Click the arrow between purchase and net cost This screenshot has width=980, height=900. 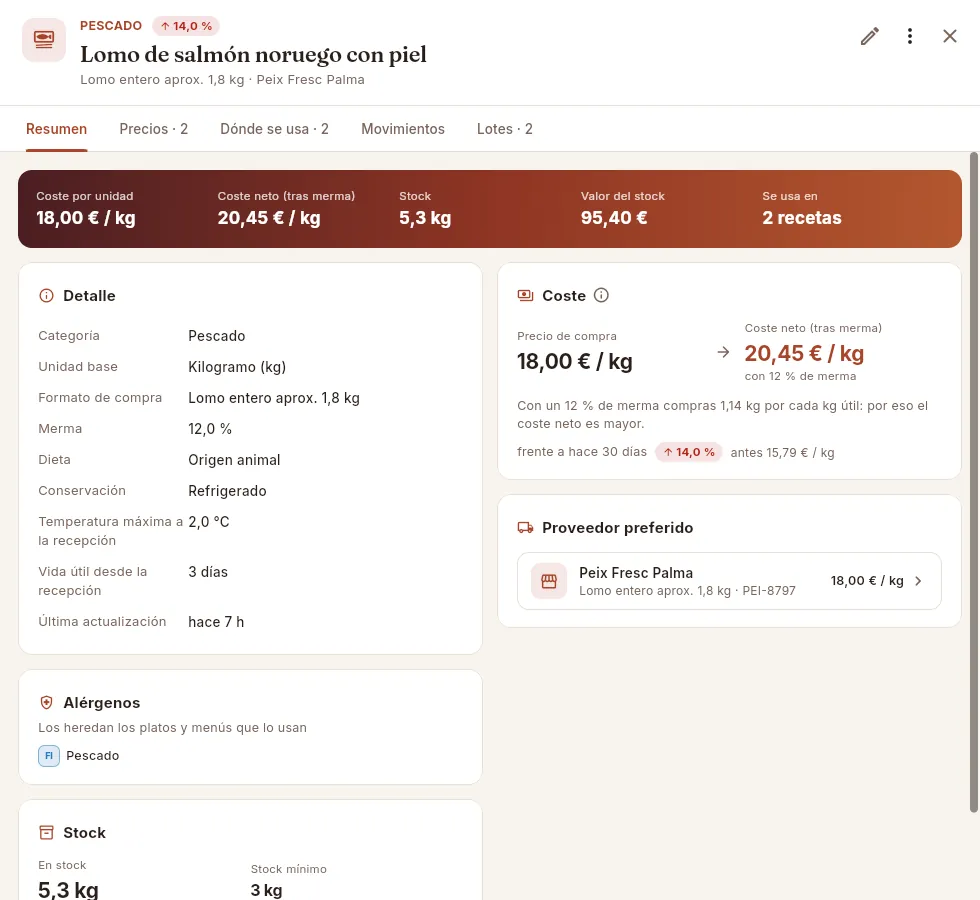point(723,352)
